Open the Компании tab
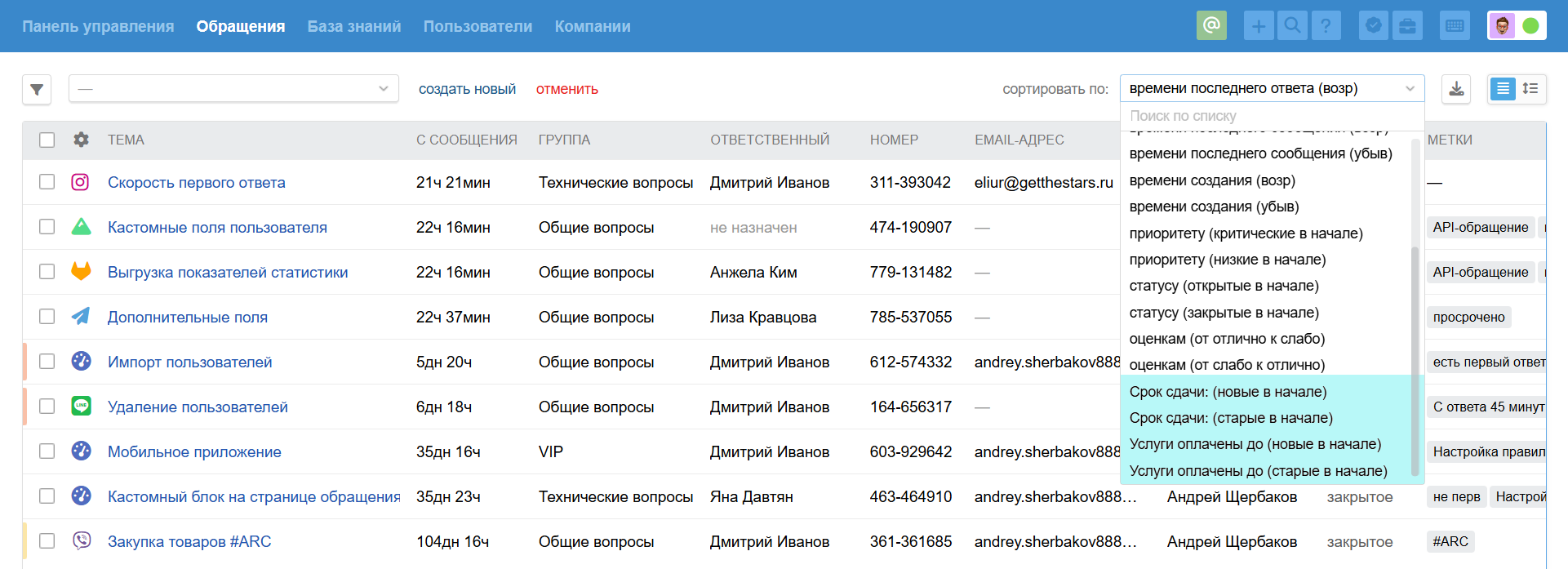 tap(593, 26)
